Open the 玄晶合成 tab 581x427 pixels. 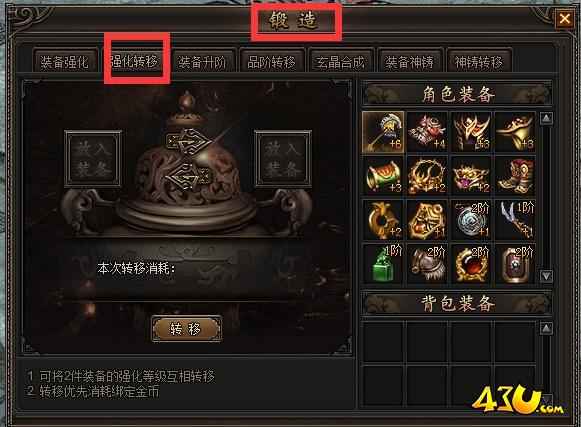[x=340, y=62]
